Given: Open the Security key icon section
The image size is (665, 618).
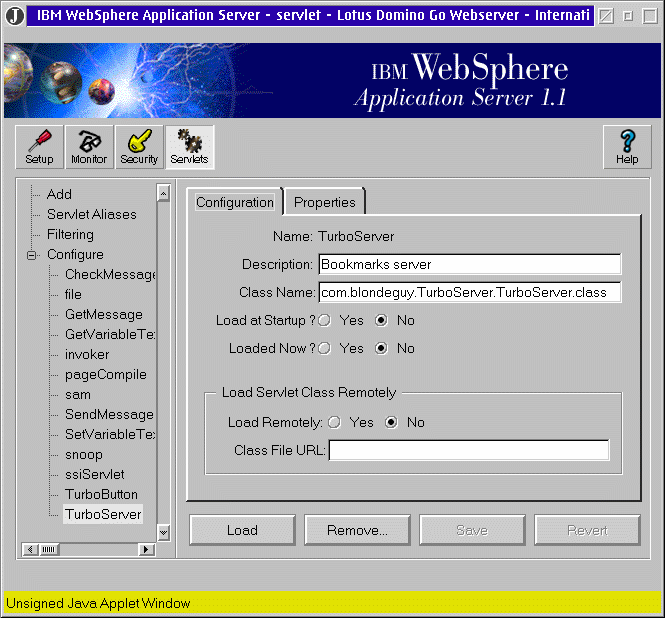Looking at the screenshot, I should (139, 147).
